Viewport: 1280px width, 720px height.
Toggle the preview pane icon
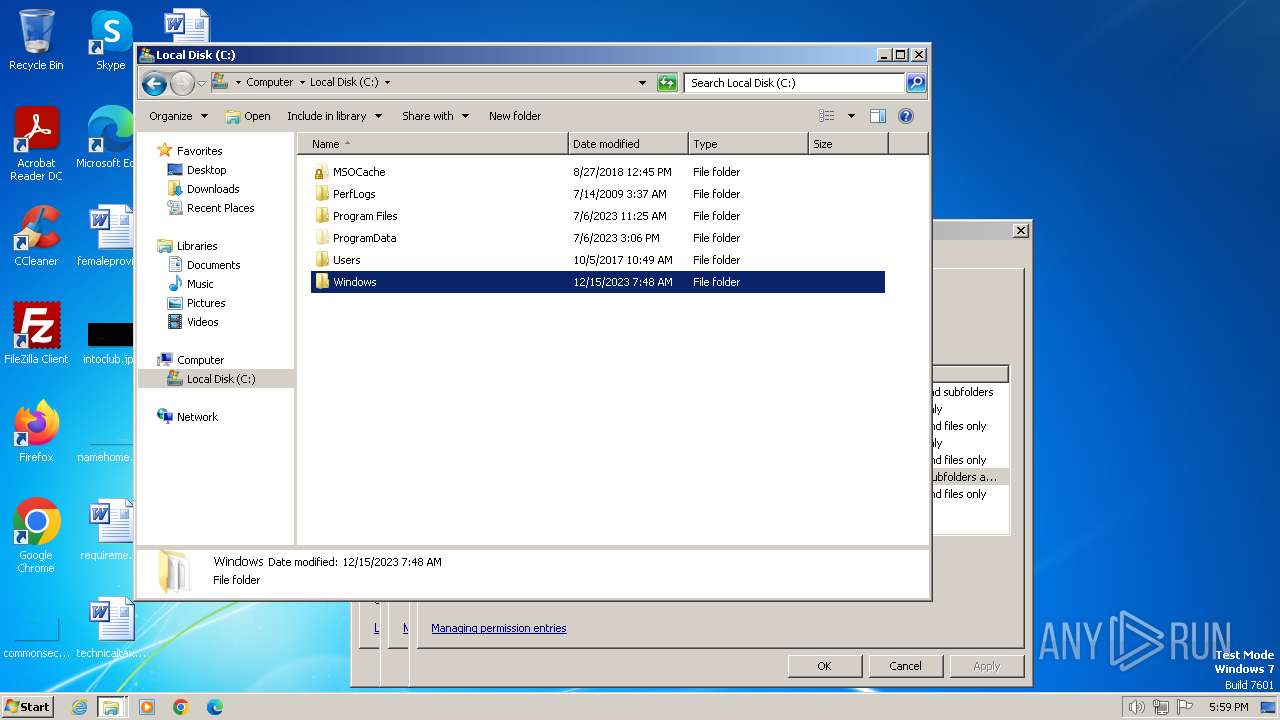click(x=878, y=116)
